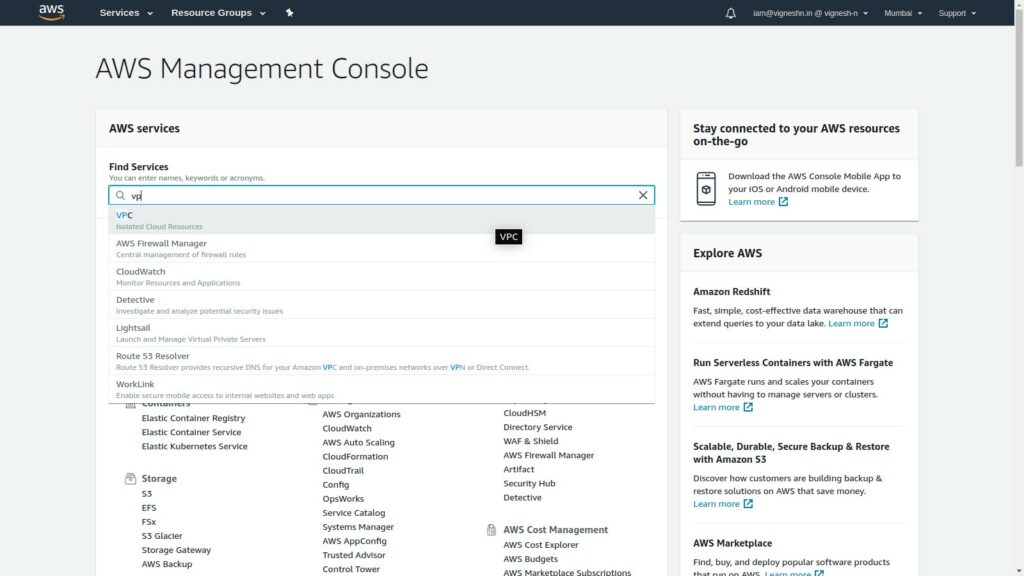Open CloudTrail service
The width and height of the screenshot is (1024, 576).
[343, 471]
